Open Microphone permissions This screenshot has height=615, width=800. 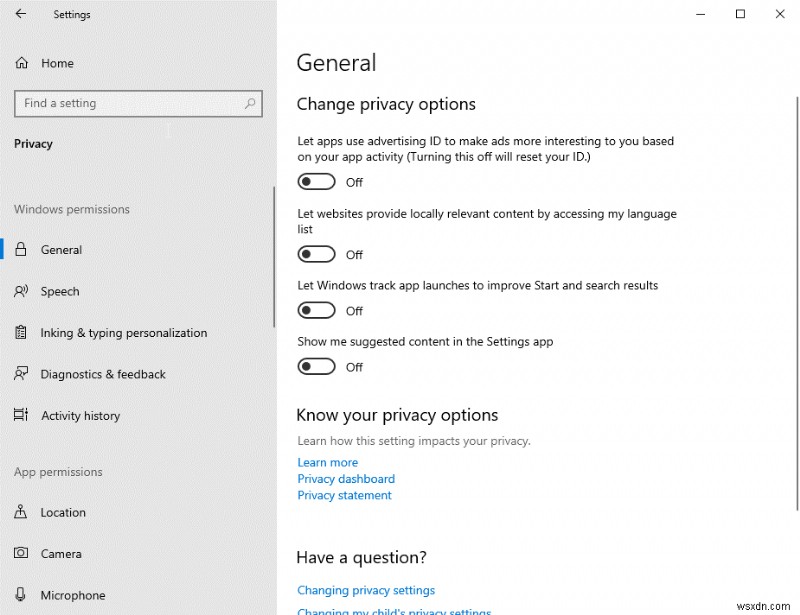click(x=72, y=594)
